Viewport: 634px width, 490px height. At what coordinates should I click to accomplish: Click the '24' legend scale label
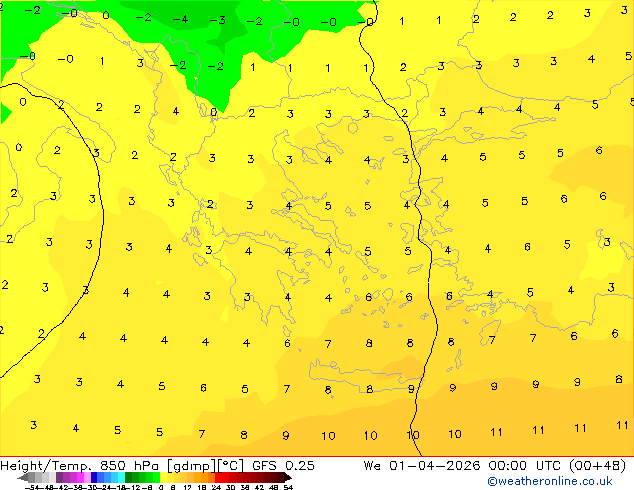click(216, 487)
